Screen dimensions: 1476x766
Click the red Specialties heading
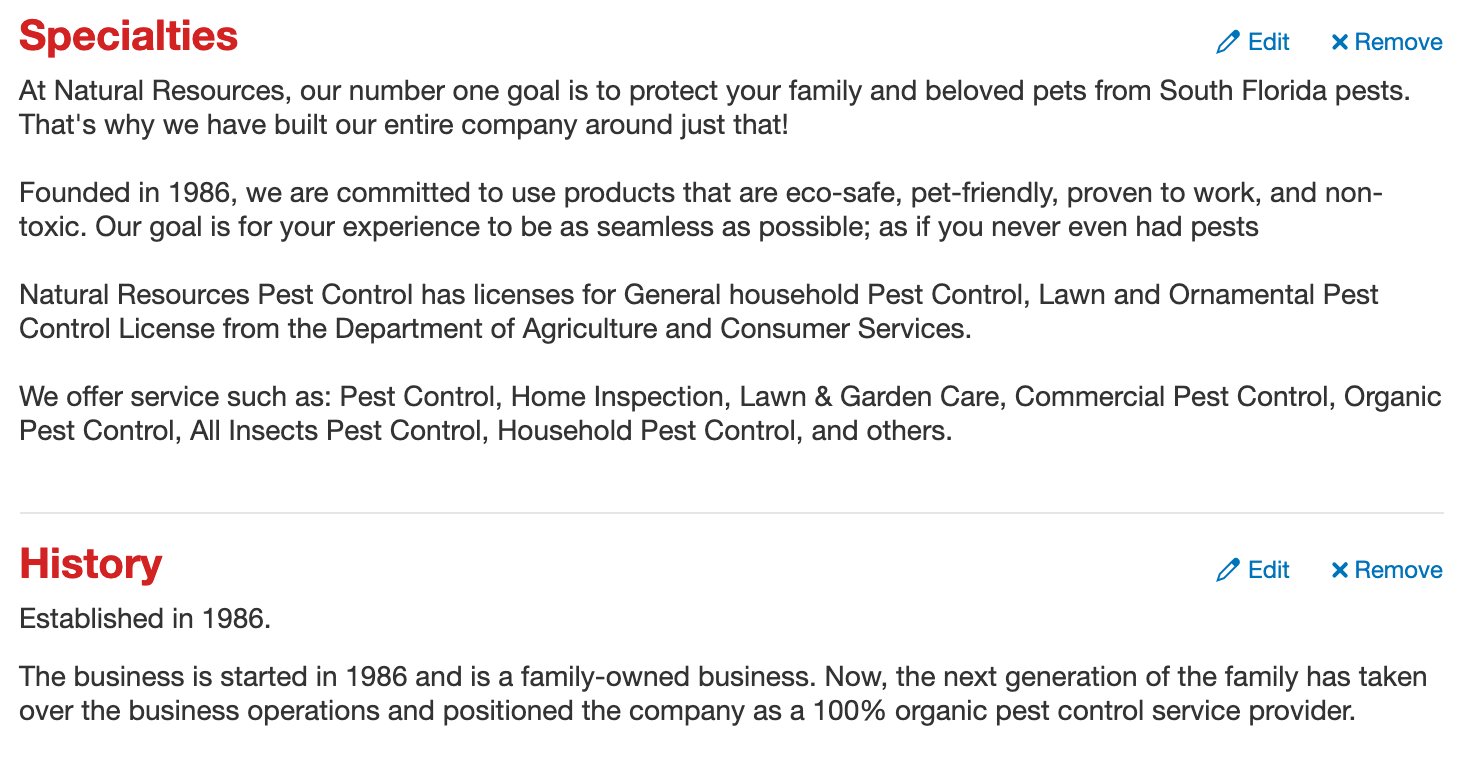(x=129, y=37)
